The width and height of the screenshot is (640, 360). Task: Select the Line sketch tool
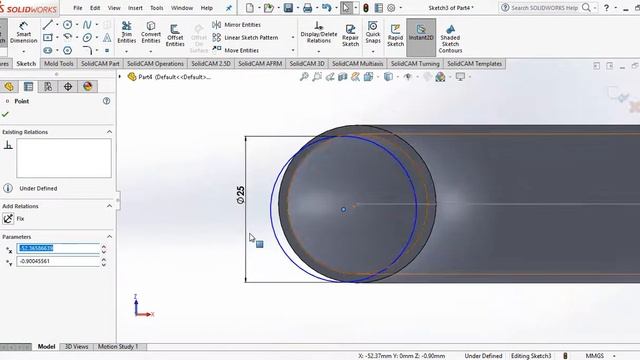click(x=48, y=24)
